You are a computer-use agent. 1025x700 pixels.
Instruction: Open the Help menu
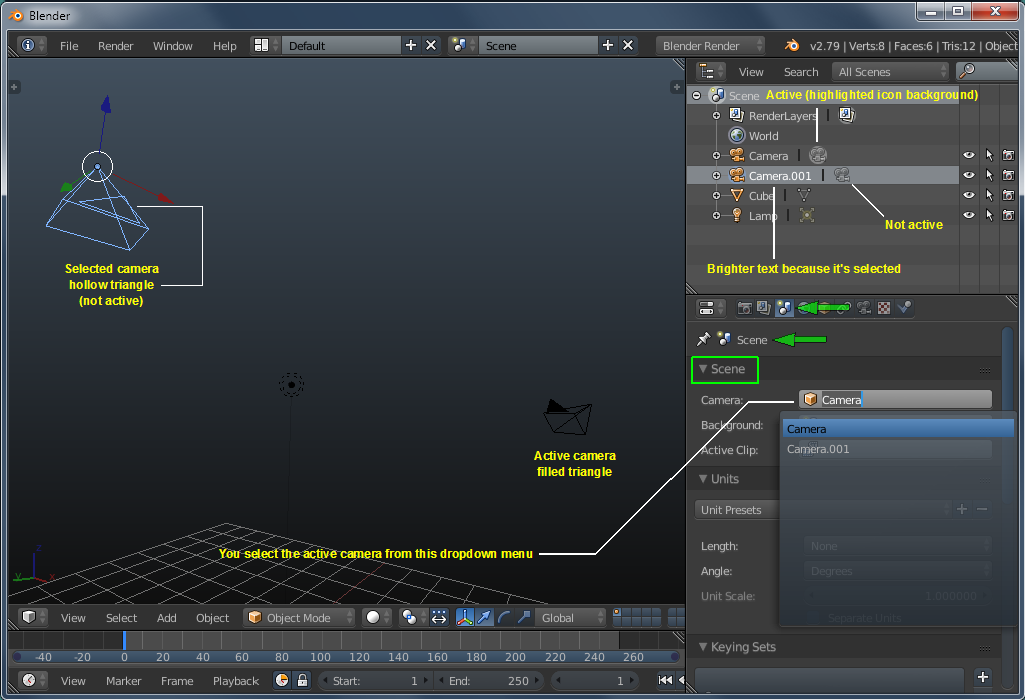click(224, 46)
